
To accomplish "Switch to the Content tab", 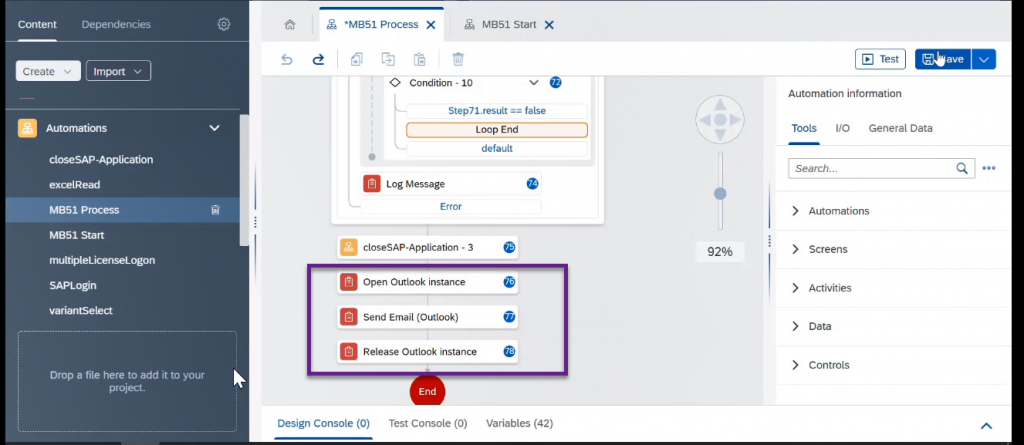I will pyautogui.click(x=37, y=25).
